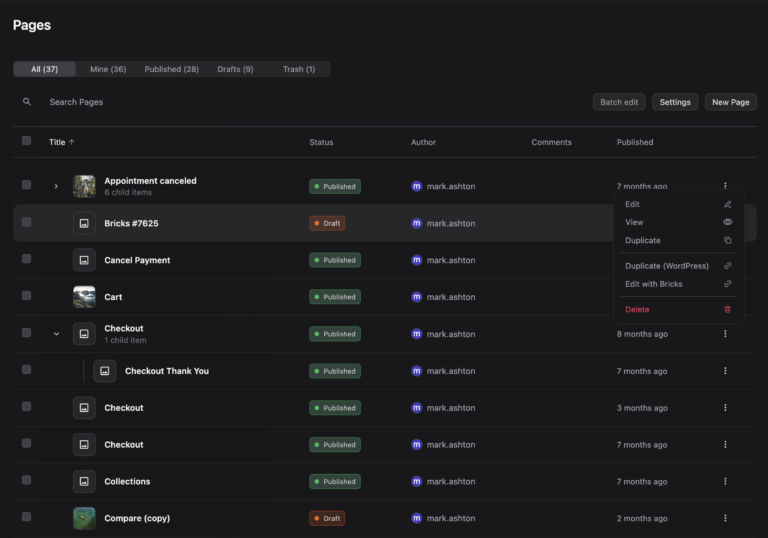Choose Edit from the context menu
This screenshot has height=538, width=768.
[678, 204]
